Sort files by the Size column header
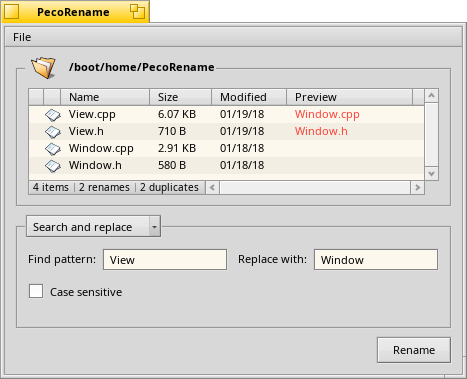 pos(180,97)
